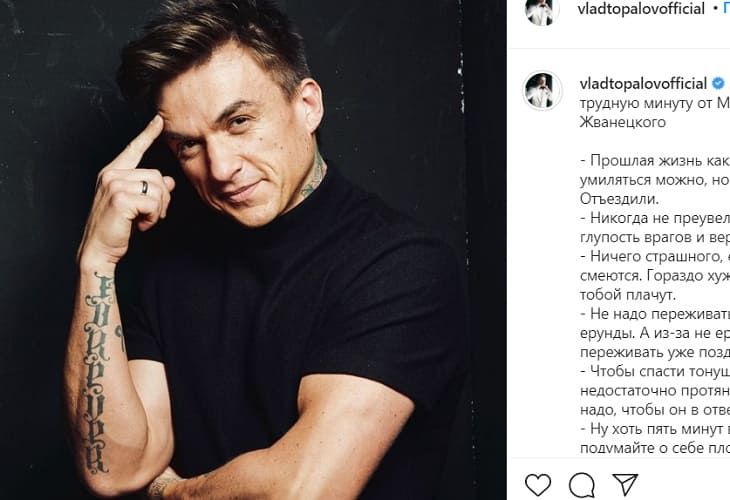Click the forearm tattoo in the photo

tap(98, 372)
